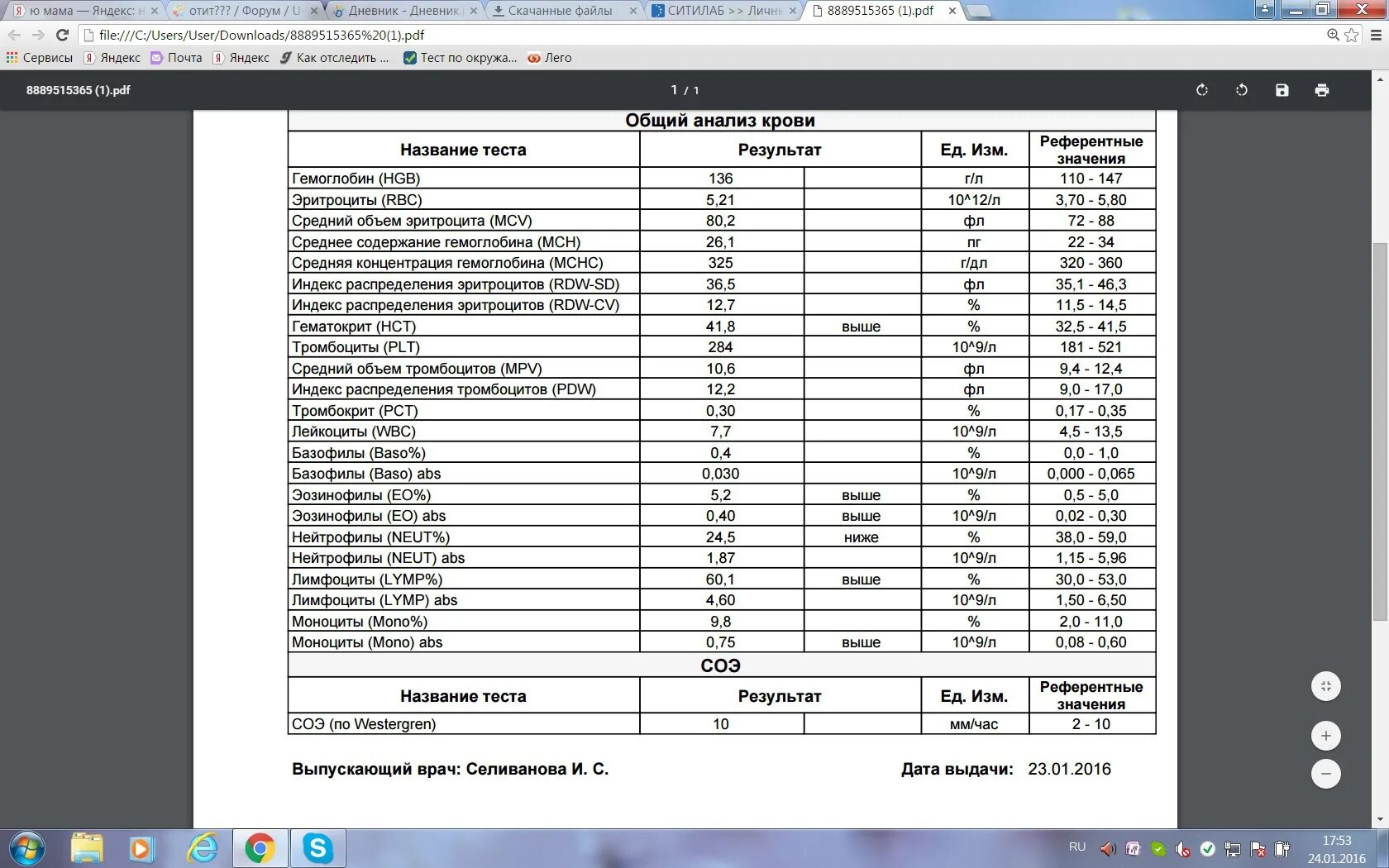Click the Эритроциты (RBC) result 5,21

click(720, 200)
